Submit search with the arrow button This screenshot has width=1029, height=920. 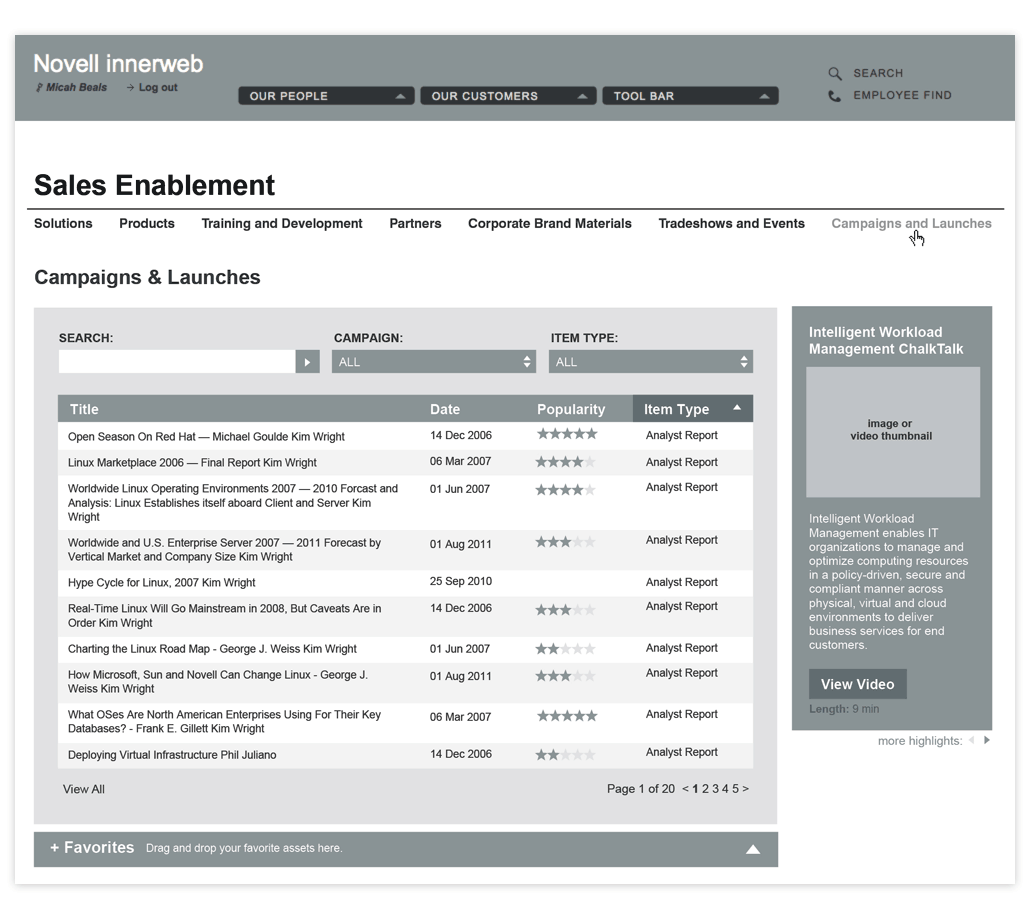point(307,362)
